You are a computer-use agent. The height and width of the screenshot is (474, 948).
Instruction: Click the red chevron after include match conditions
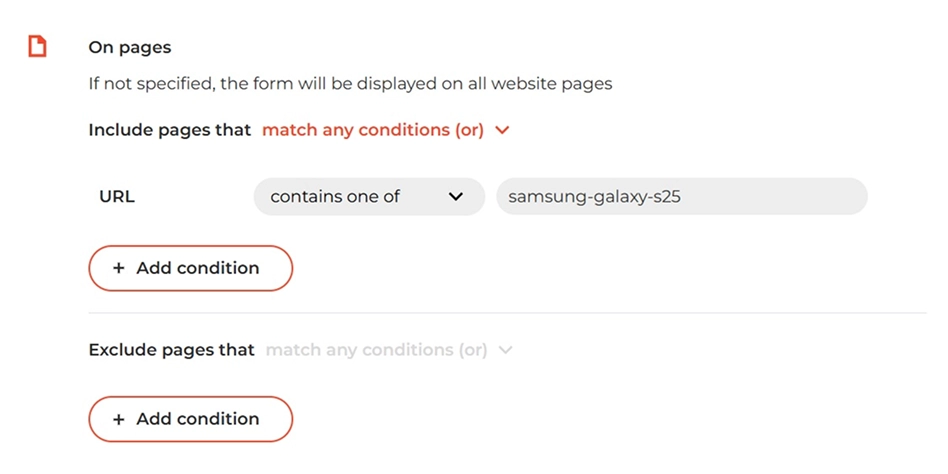pos(502,130)
